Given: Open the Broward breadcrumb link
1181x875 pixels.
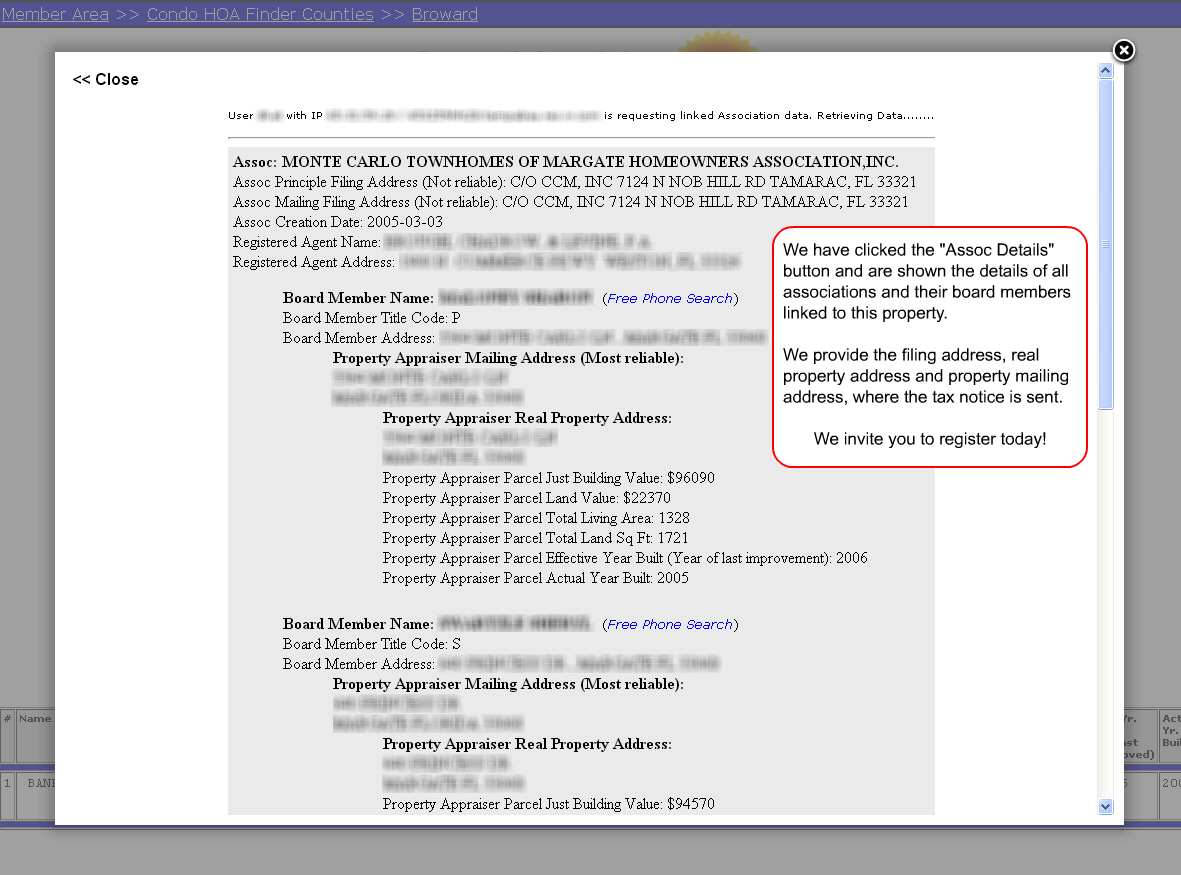Looking at the screenshot, I should [444, 14].
